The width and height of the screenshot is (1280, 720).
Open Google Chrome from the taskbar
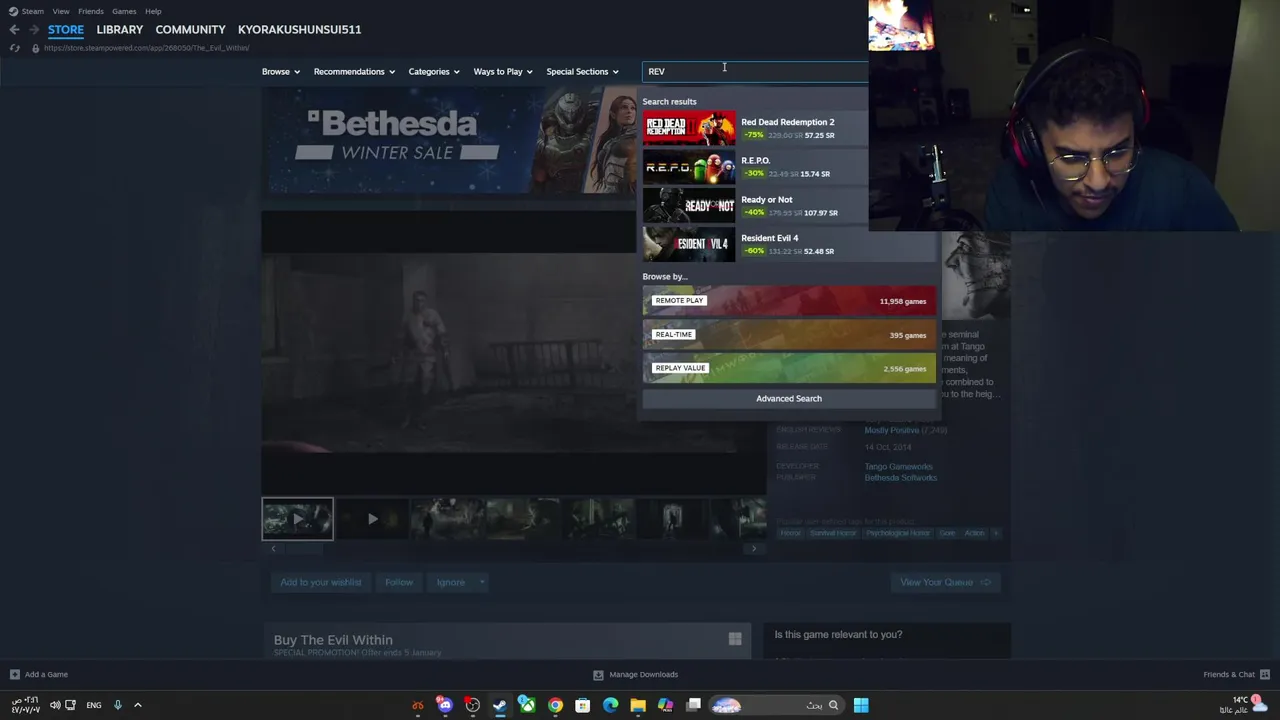[555, 705]
